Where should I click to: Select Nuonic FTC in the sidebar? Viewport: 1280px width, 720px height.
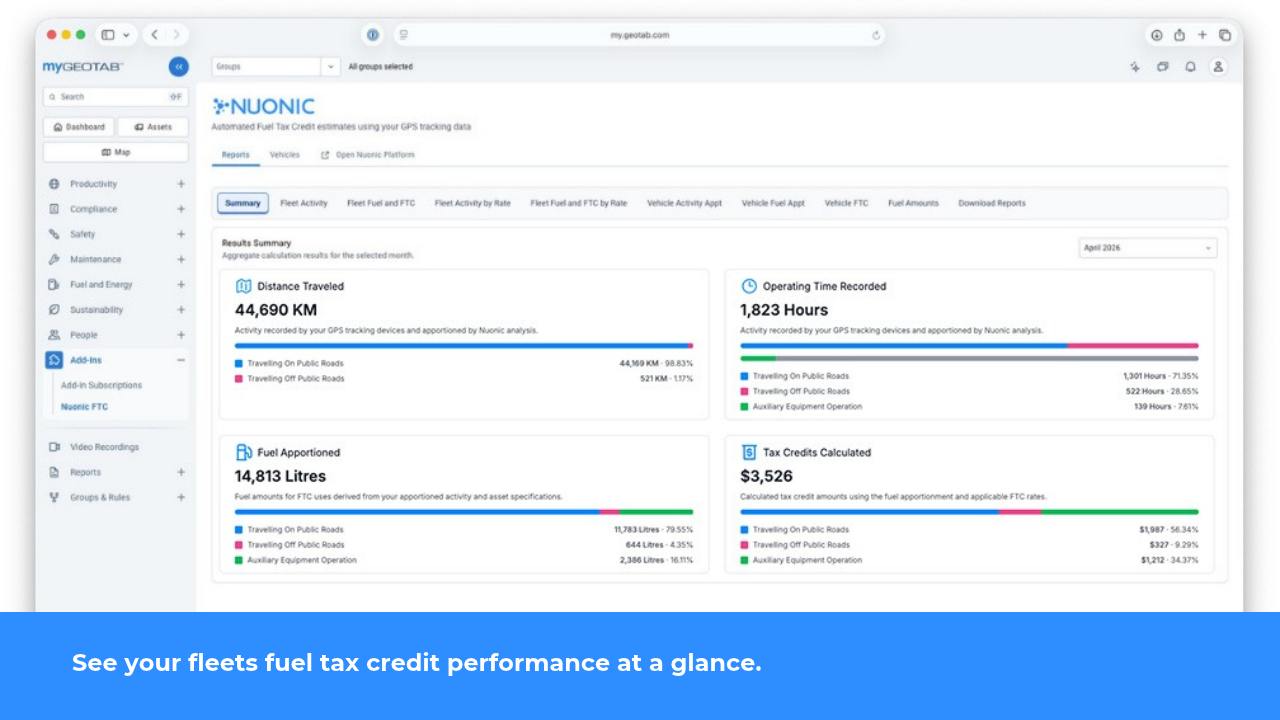(x=84, y=407)
